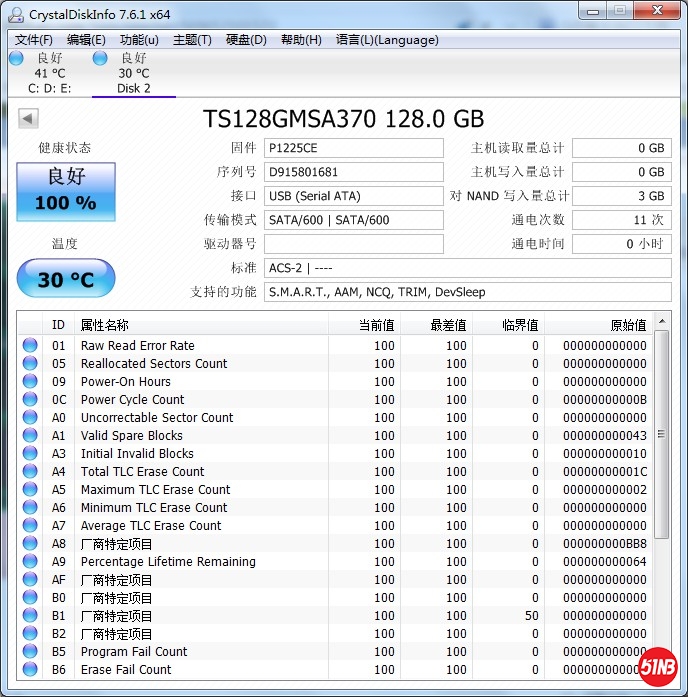Click the 30 °C temperature button
The image size is (688, 697).
[x=66, y=279]
